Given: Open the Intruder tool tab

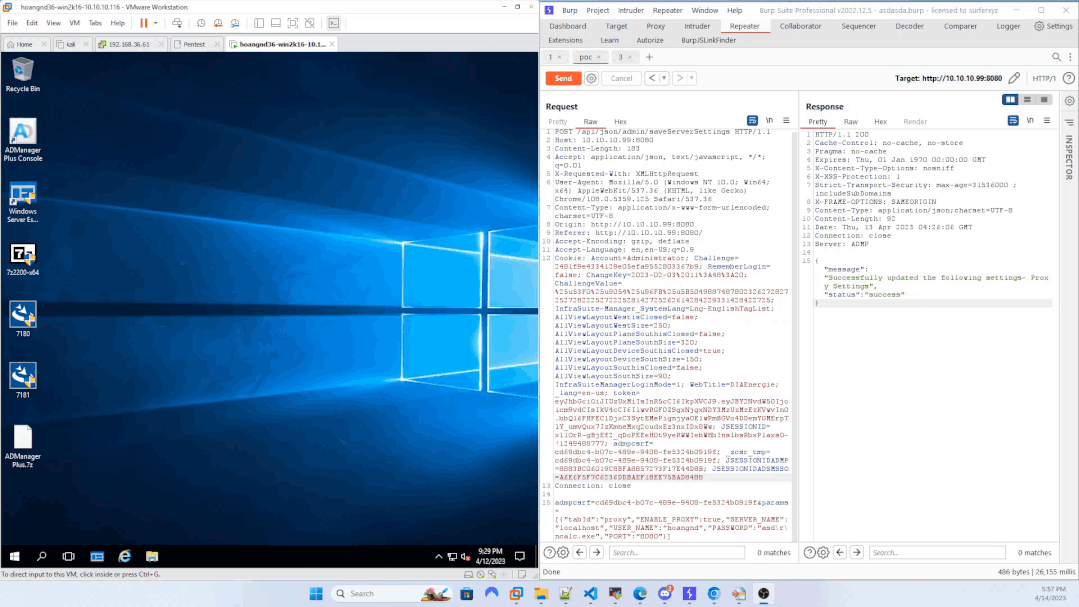Looking at the screenshot, I should (696, 26).
